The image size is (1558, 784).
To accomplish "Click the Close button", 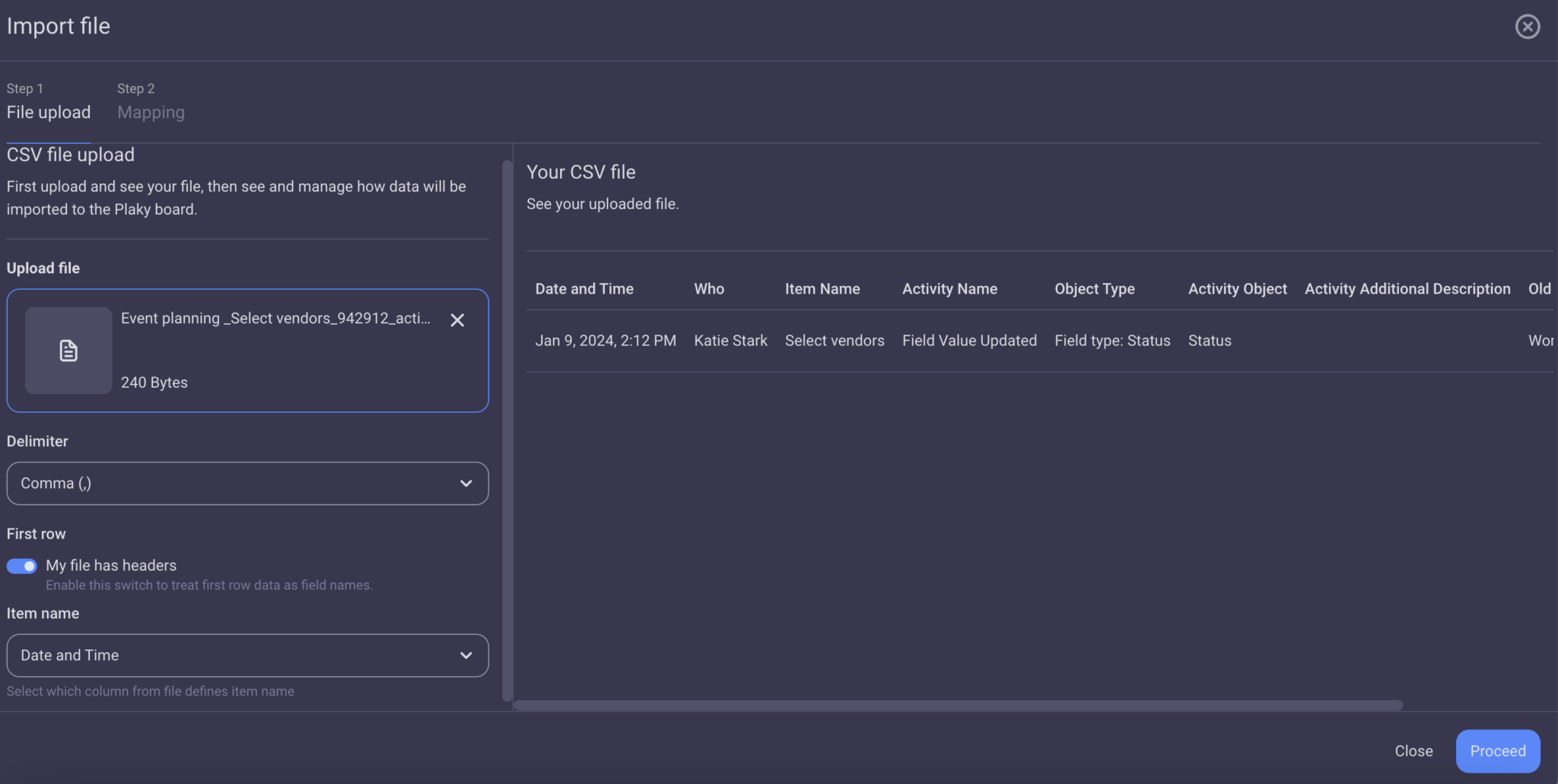I will pos(1413,751).
